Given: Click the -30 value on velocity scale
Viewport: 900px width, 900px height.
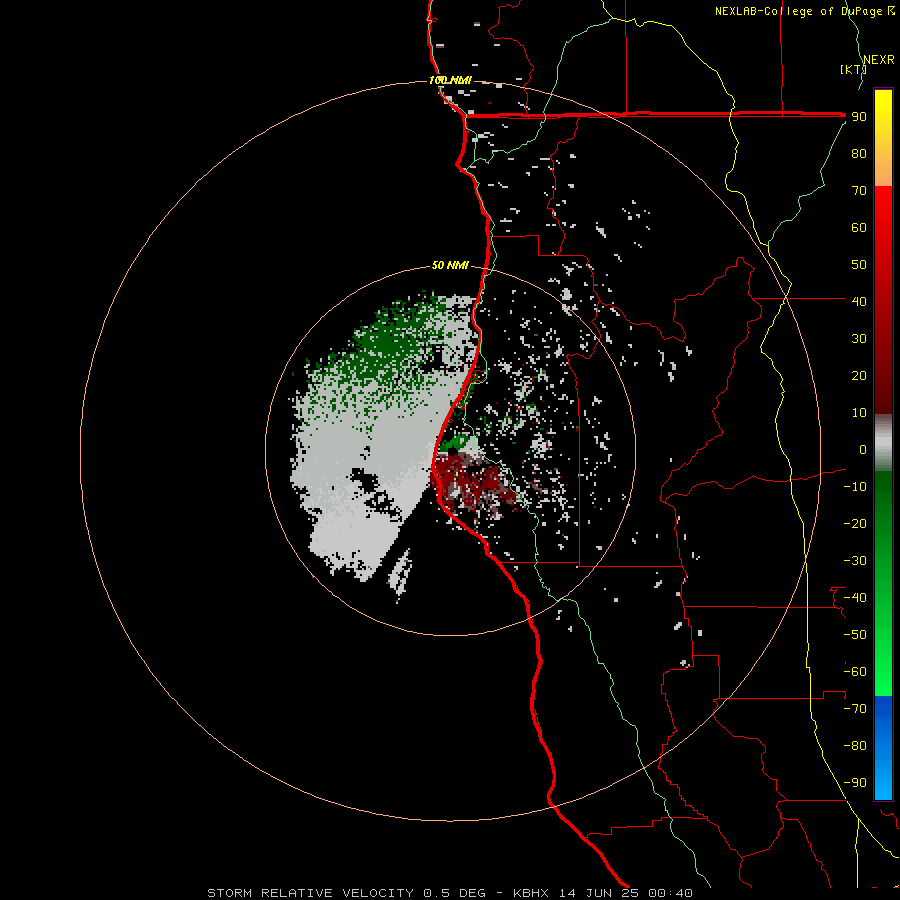Looking at the screenshot, I should click(x=855, y=561).
